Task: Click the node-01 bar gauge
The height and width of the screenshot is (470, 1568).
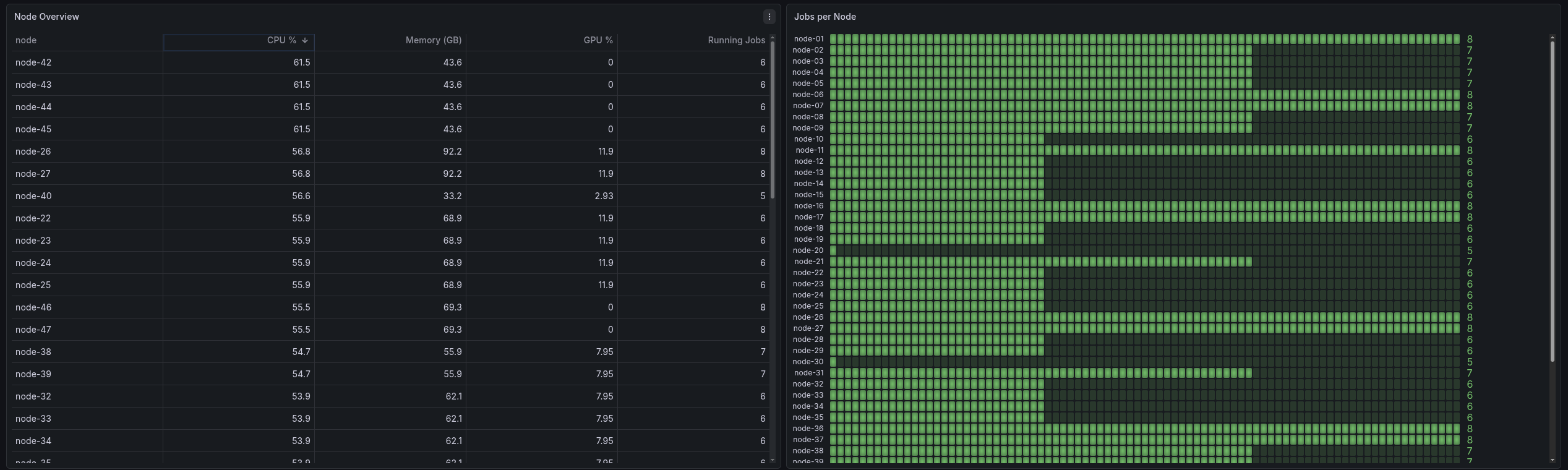Action: (x=1145, y=39)
